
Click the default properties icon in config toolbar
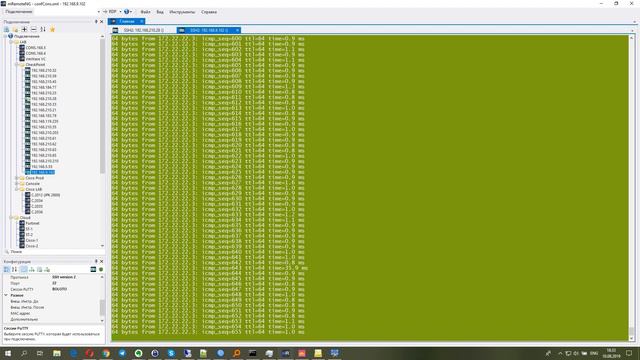[40, 269]
